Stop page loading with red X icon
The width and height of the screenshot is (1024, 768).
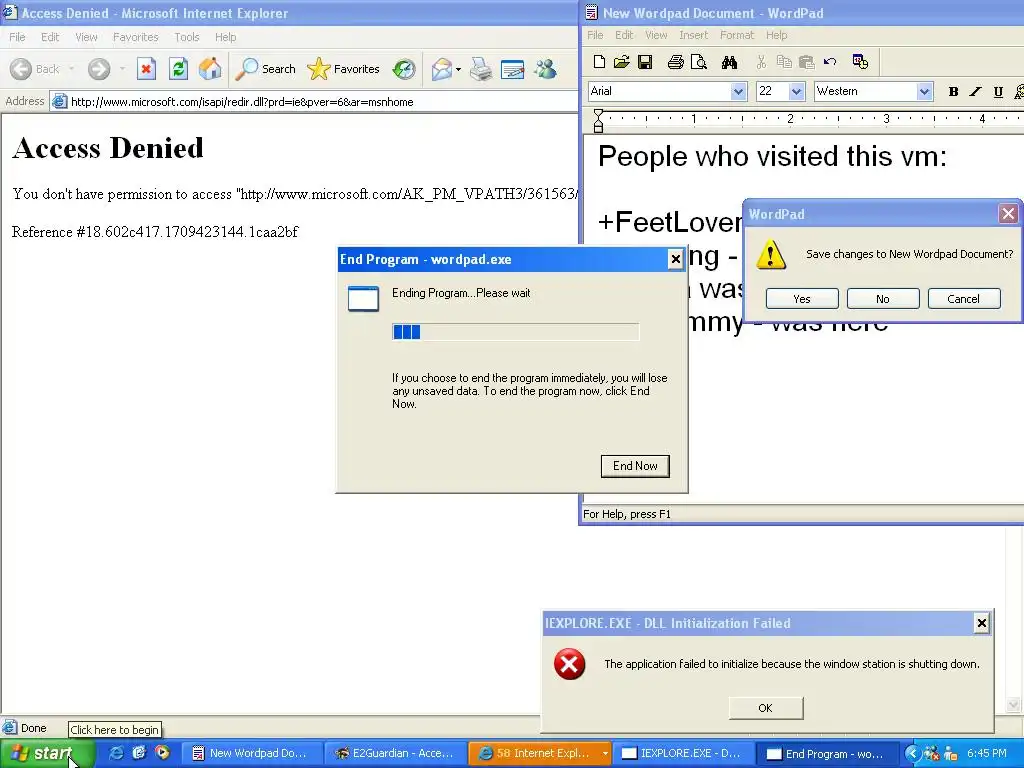click(x=146, y=69)
